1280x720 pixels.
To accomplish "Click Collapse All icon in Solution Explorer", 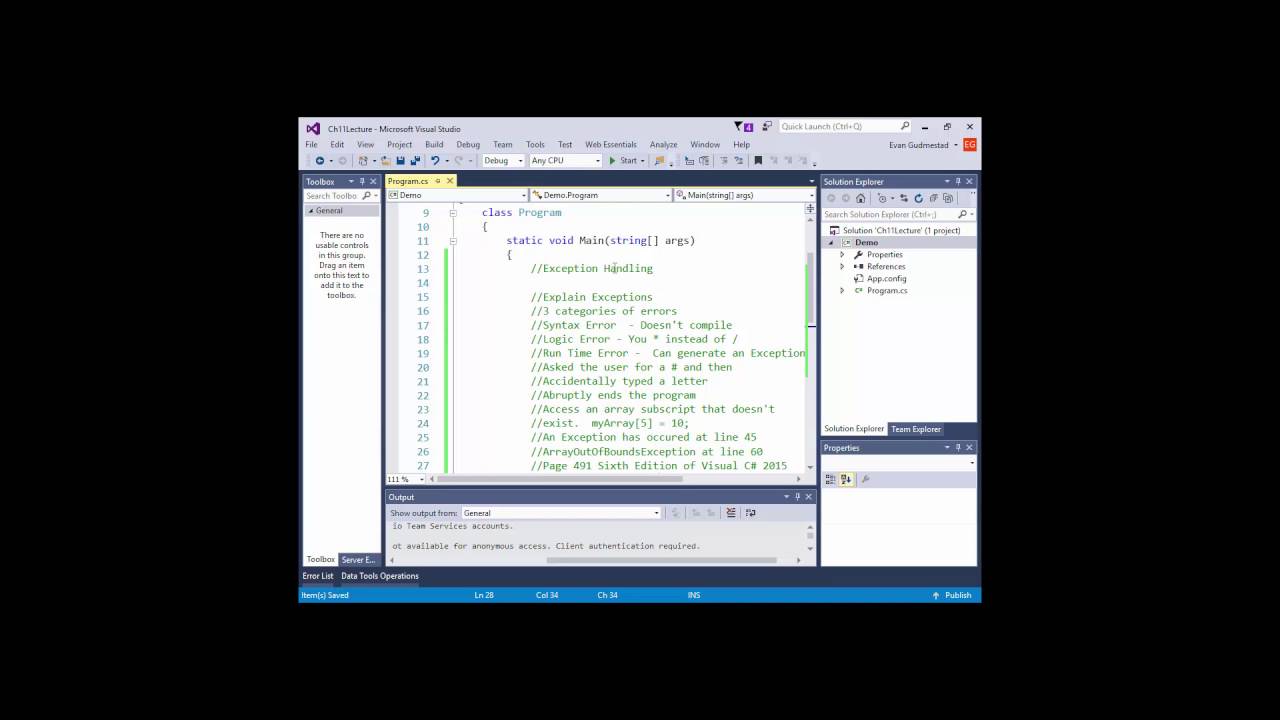I will 933,198.
